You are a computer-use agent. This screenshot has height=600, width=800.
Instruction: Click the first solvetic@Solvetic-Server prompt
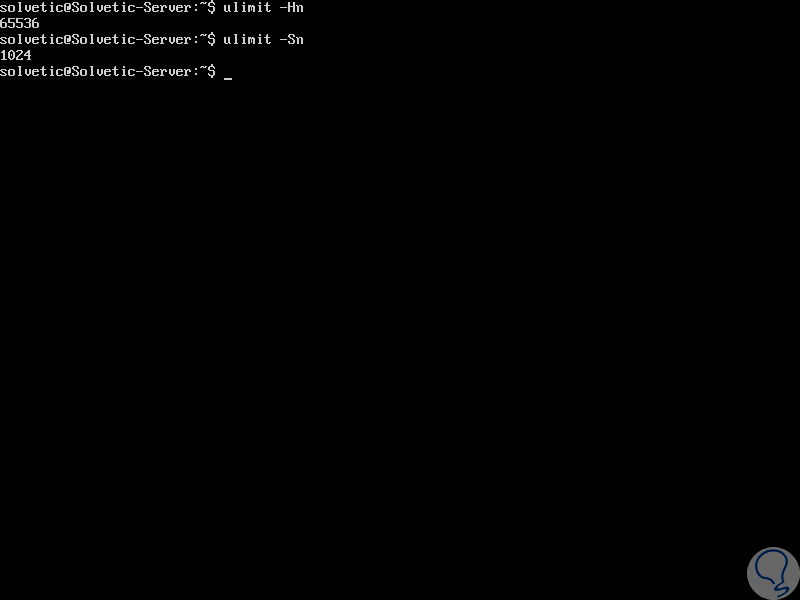coord(108,8)
